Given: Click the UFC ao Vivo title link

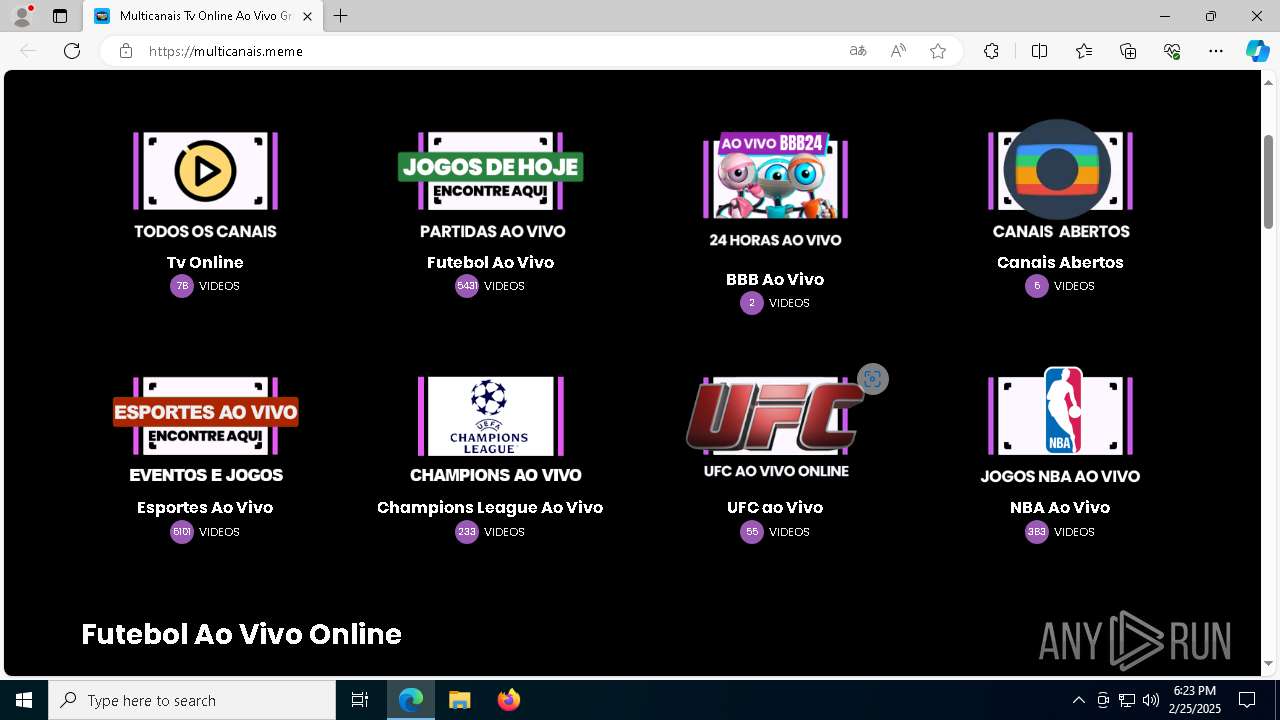Looking at the screenshot, I should click(775, 507).
